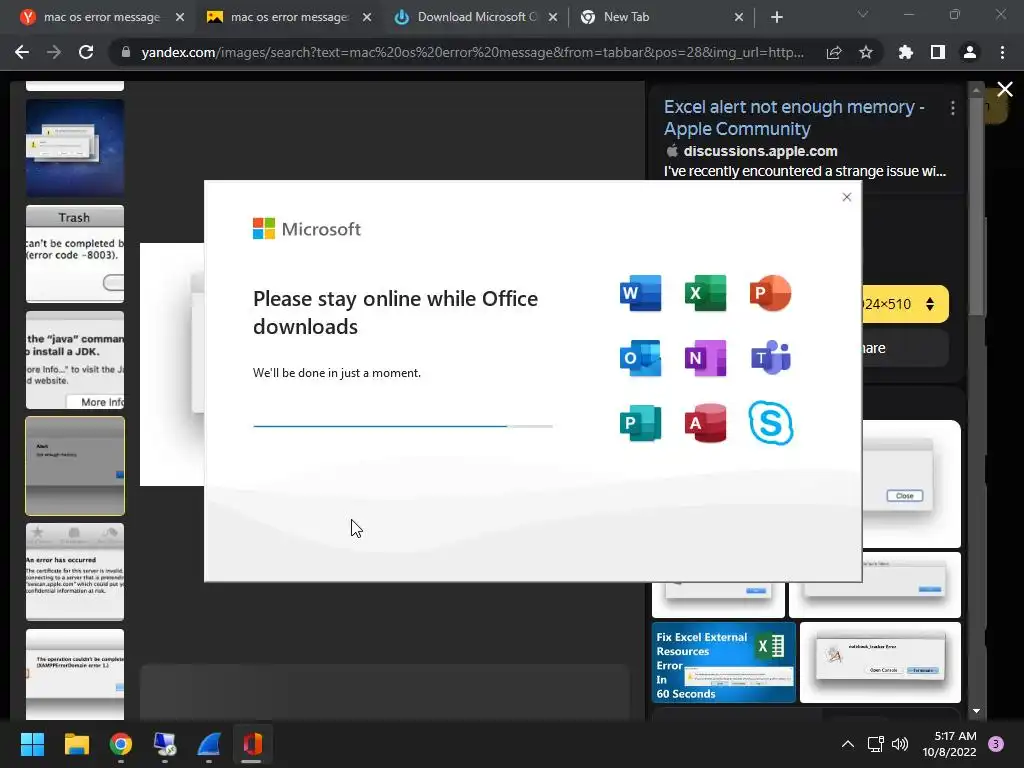Switch to Yandex images 'mac os error message' tab
Image resolution: width=1024 pixels, height=768 pixels.
(289, 18)
